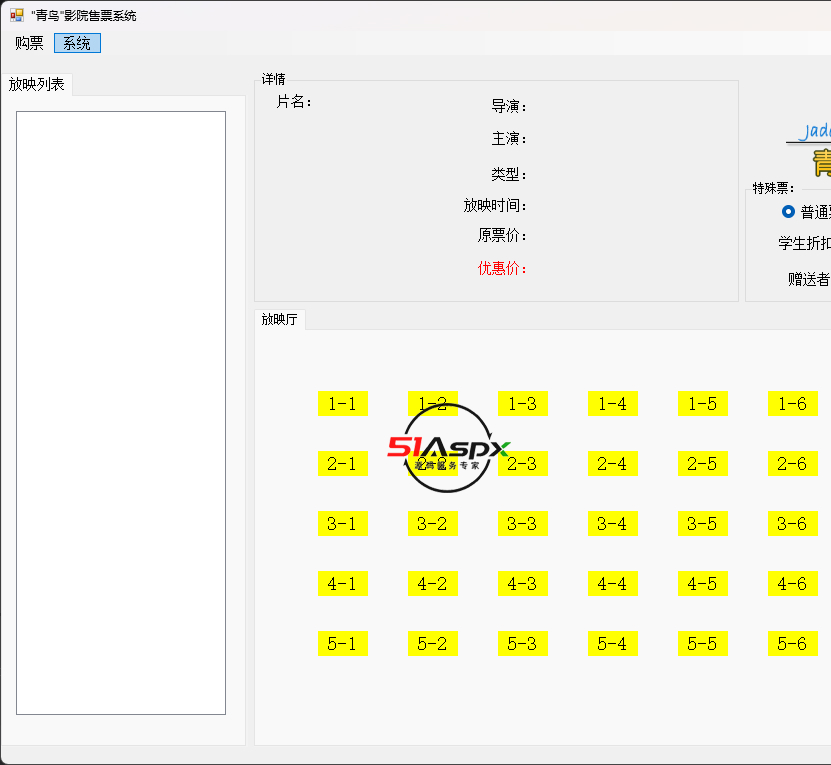Image resolution: width=831 pixels, height=765 pixels.
Task: Select seat 5-5
Action: pyautogui.click(x=703, y=643)
